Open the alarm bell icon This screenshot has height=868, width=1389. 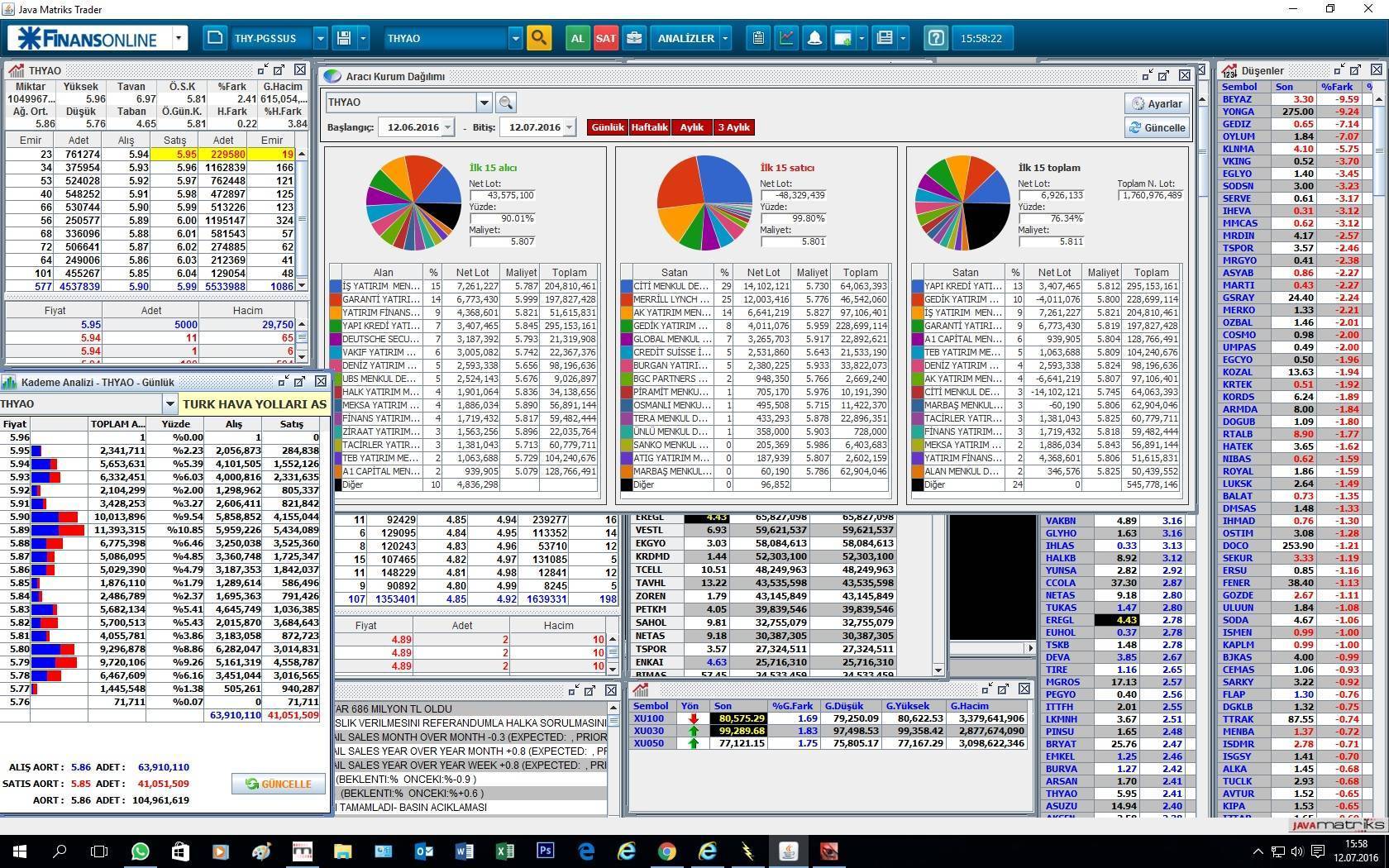(814, 38)
